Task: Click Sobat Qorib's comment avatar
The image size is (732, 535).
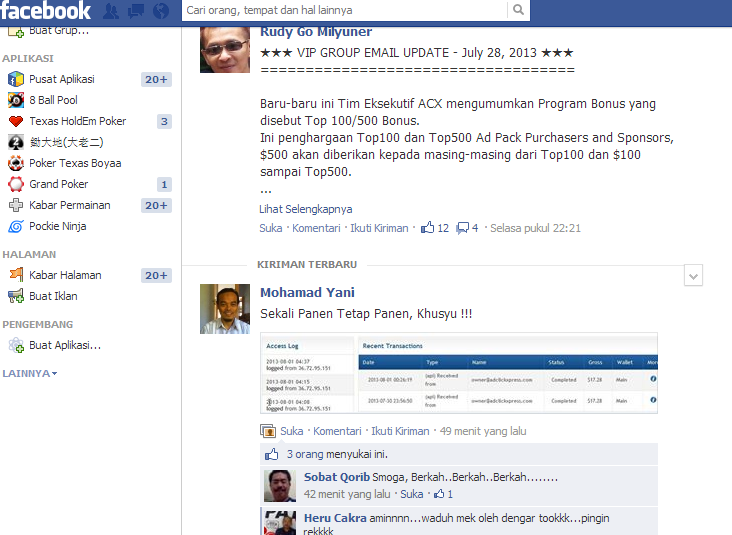Action: tap(280, 486)
